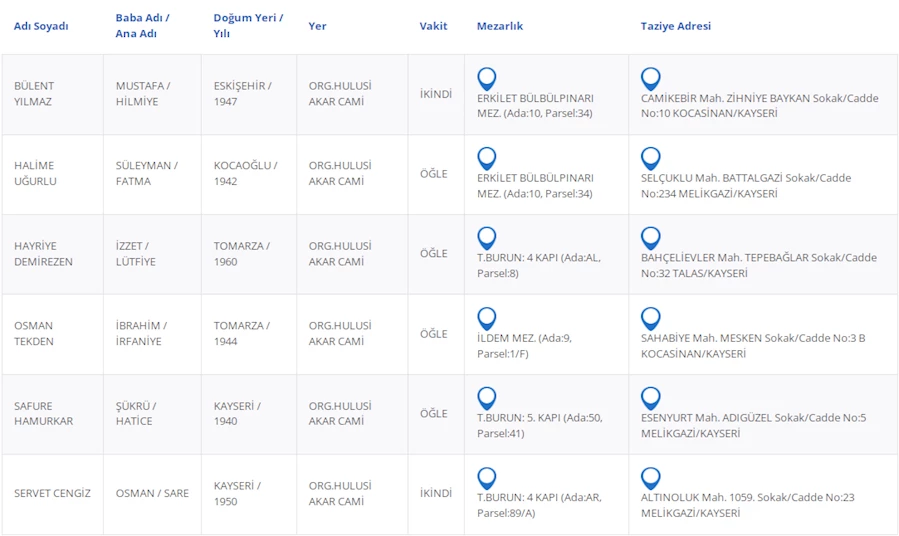Open Sahabiye Mah. Mesken address map pin

click(x=650, y=317)
